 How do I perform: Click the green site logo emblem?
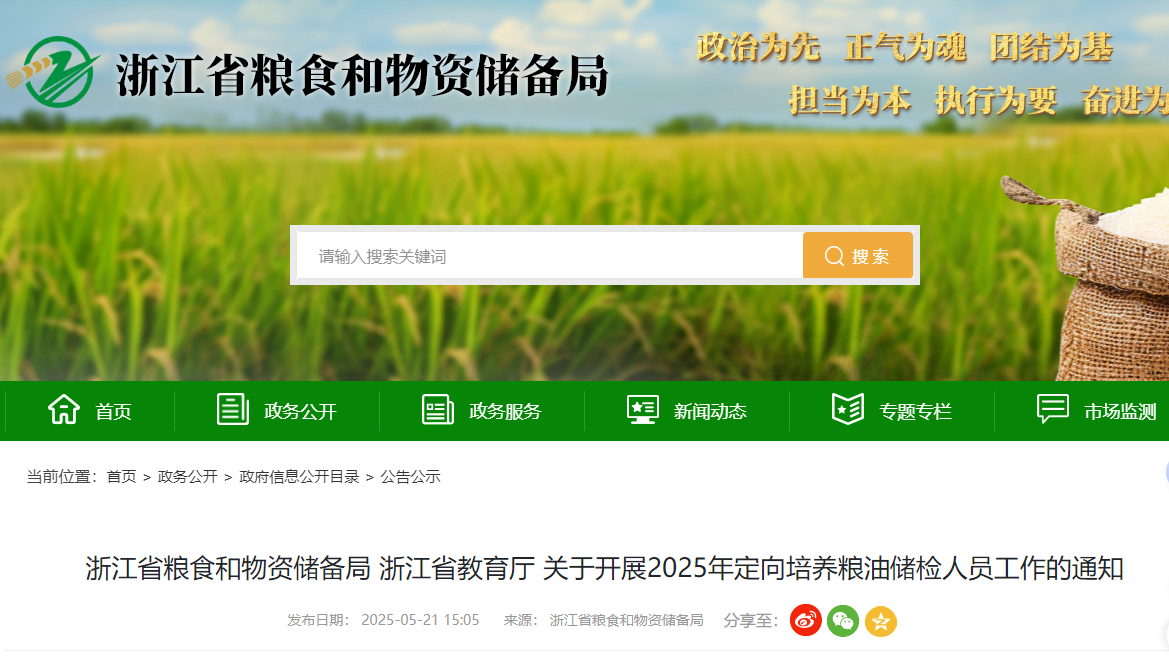pos(54,72)
